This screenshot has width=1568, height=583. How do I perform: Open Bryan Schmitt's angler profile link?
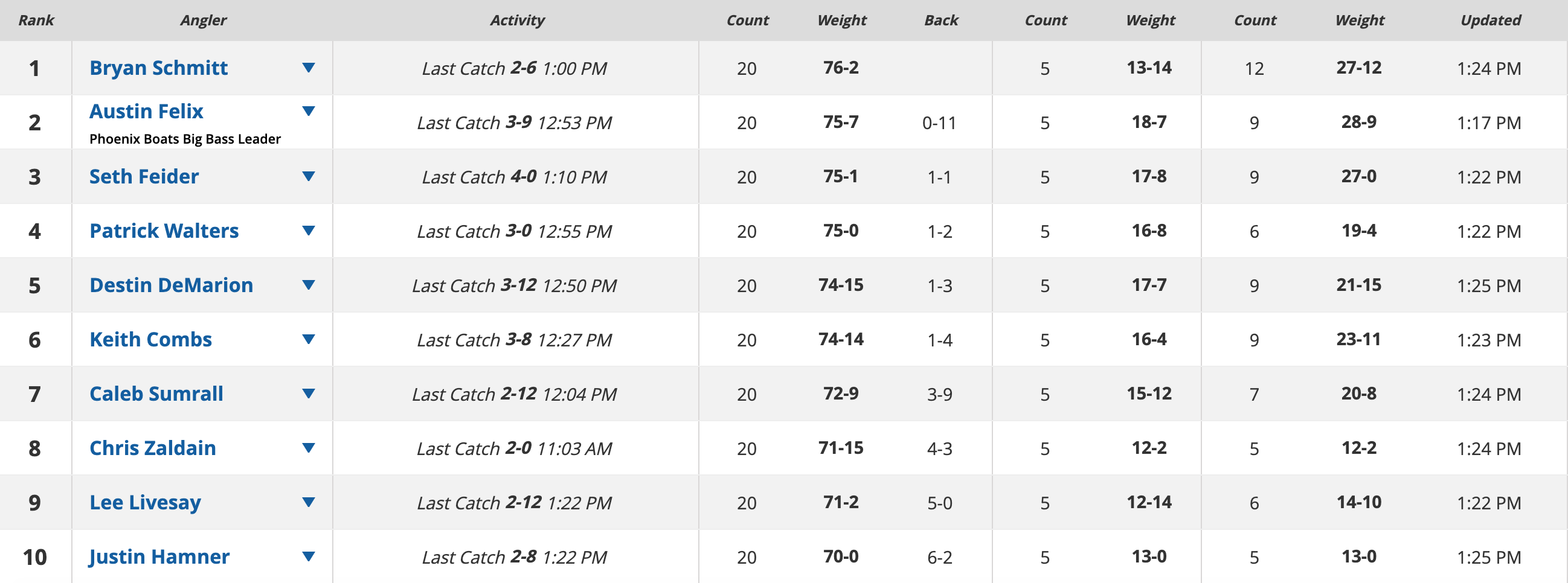point(158,68)
